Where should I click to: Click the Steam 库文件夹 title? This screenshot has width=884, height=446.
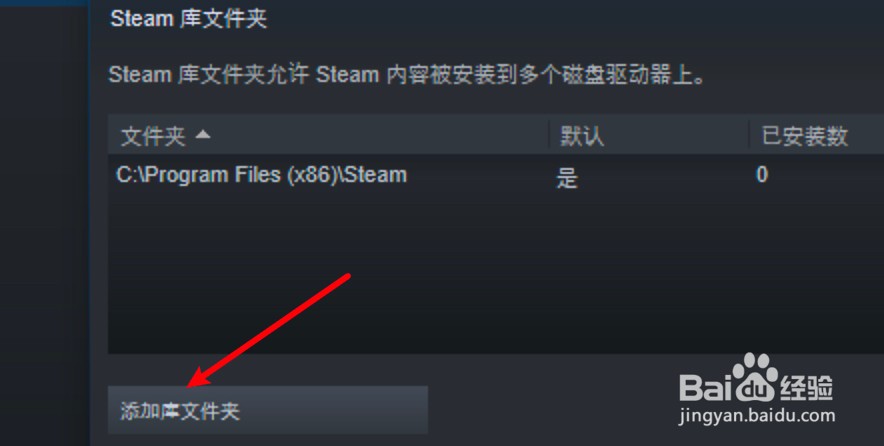[188, 19]
